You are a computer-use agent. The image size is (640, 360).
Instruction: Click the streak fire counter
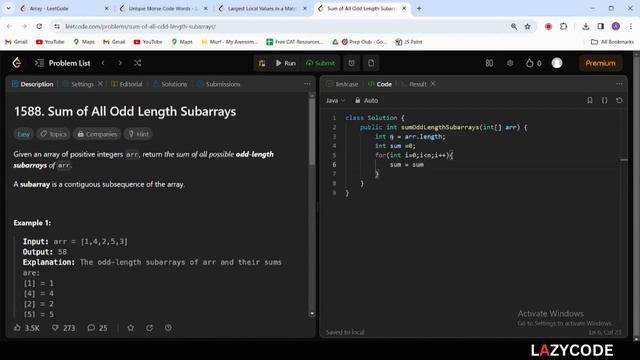click(x=533, y=63)
